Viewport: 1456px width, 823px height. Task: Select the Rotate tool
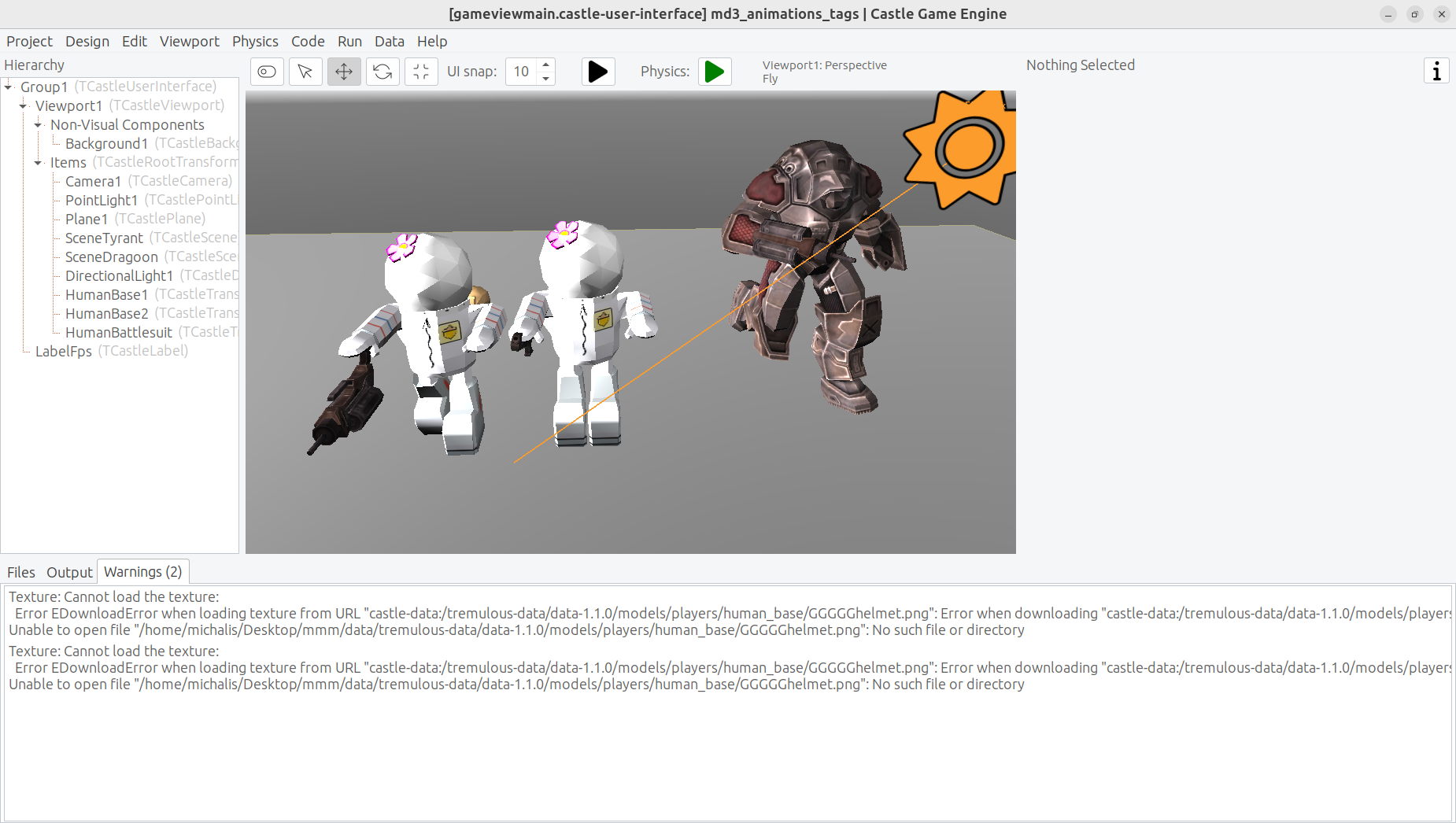coord(382,72)
